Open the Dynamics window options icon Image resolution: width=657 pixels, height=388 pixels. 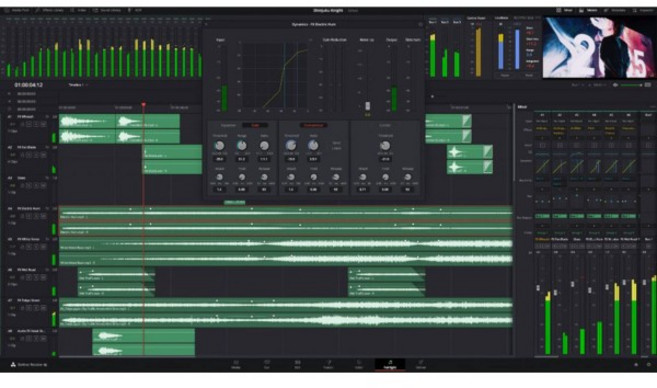tap(420, 25)
